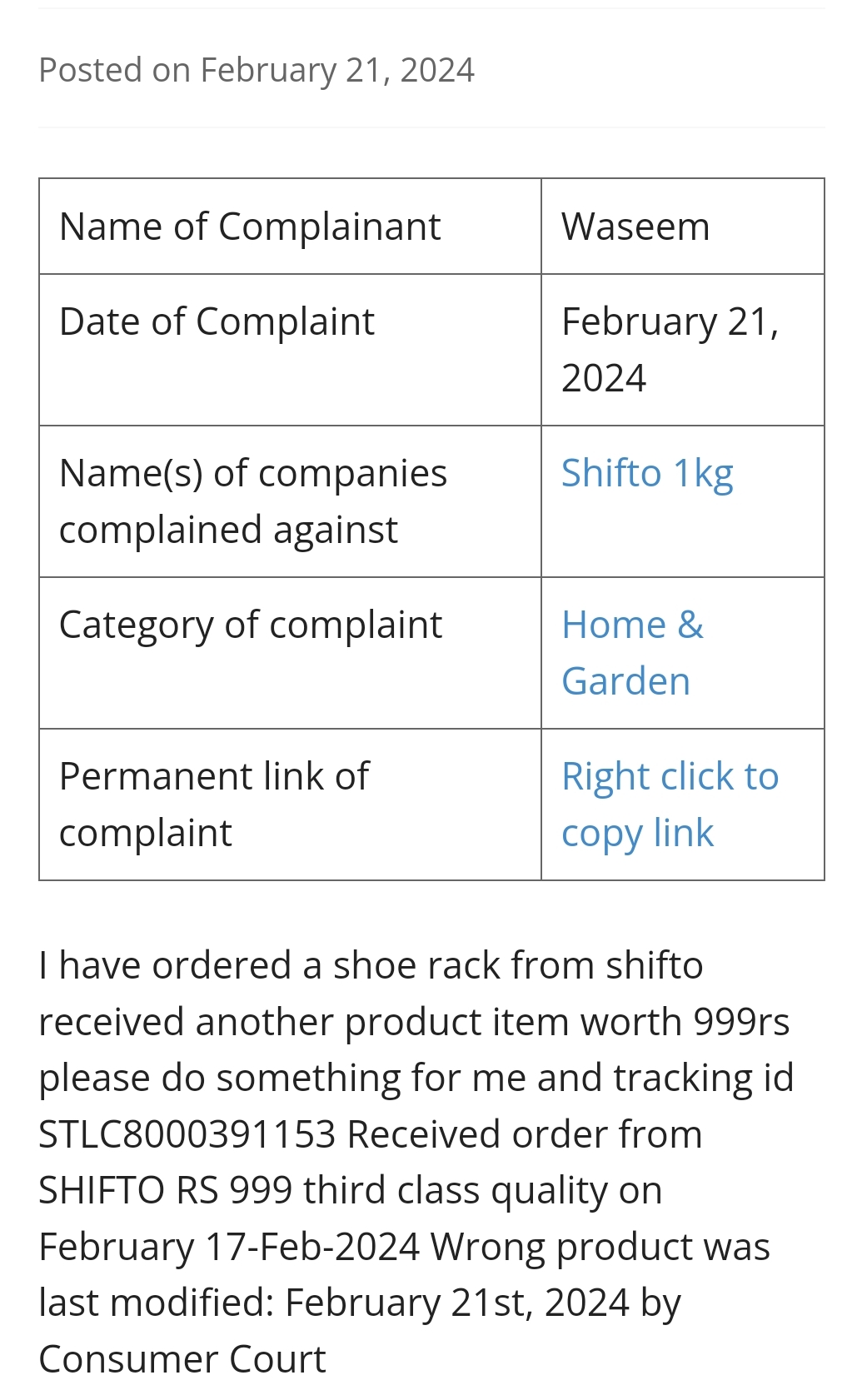Screen dimensions: 857x1400
Task: Click the 'Permanent link of complaint' label cell
Action: click(214, 805)
